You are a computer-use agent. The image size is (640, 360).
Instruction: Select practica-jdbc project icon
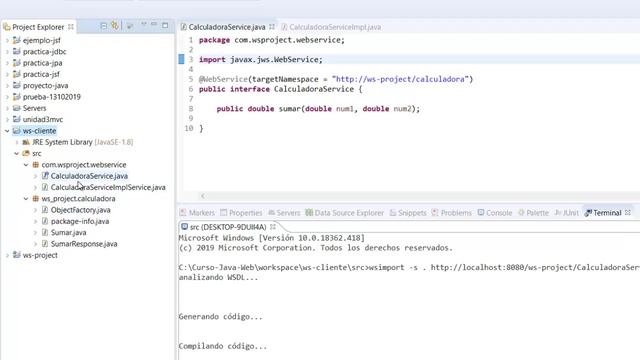[x=16, y=51]
